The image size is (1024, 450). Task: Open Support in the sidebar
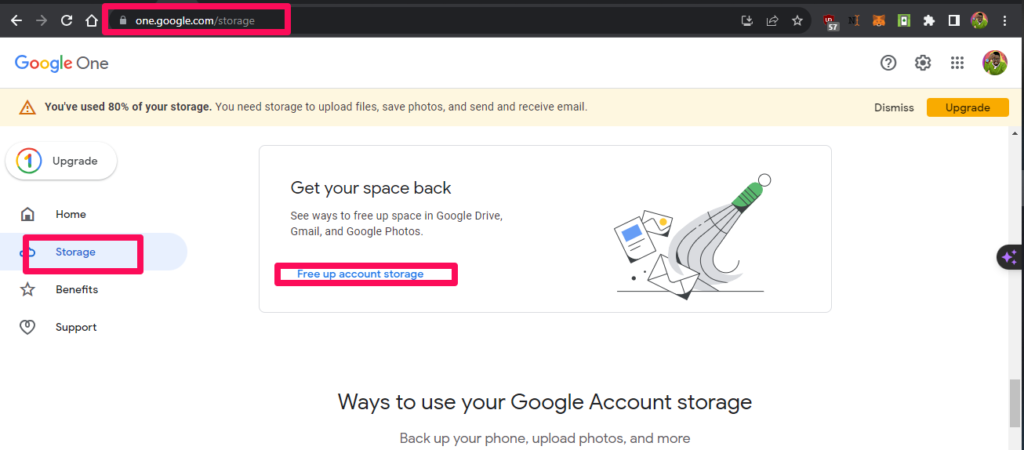point(76,327)
